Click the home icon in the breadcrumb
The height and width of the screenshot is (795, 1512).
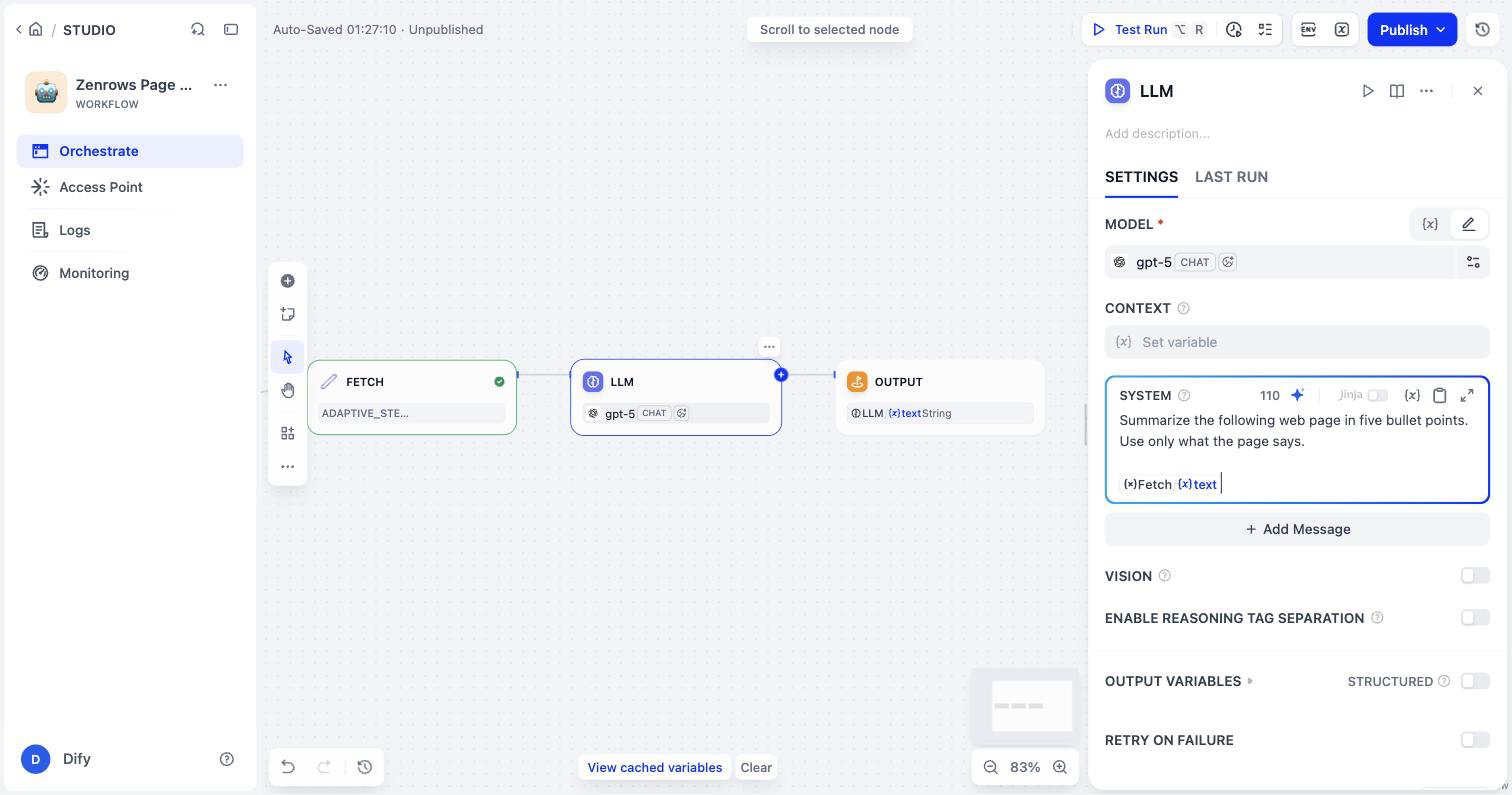36,29
